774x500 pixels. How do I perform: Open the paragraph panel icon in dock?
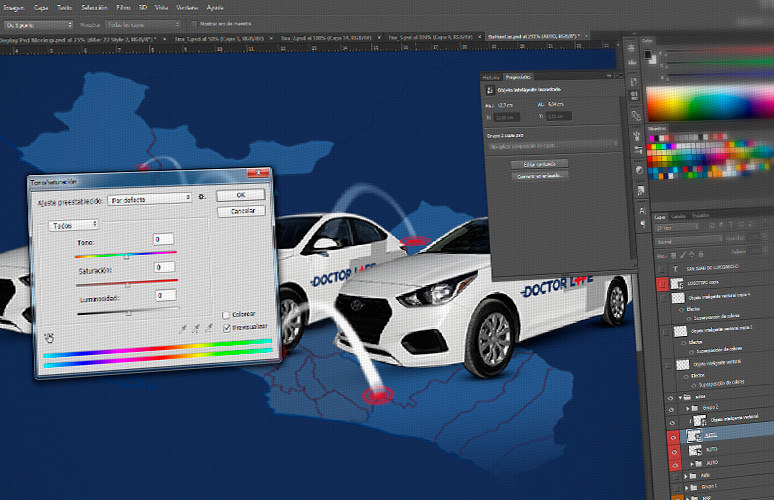pos(643,224)
